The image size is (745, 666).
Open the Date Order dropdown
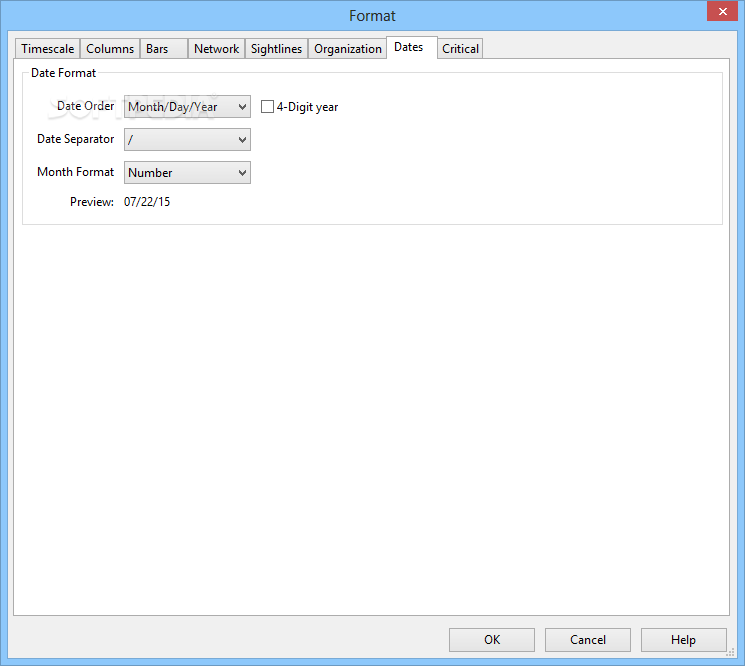click(187, 107)
